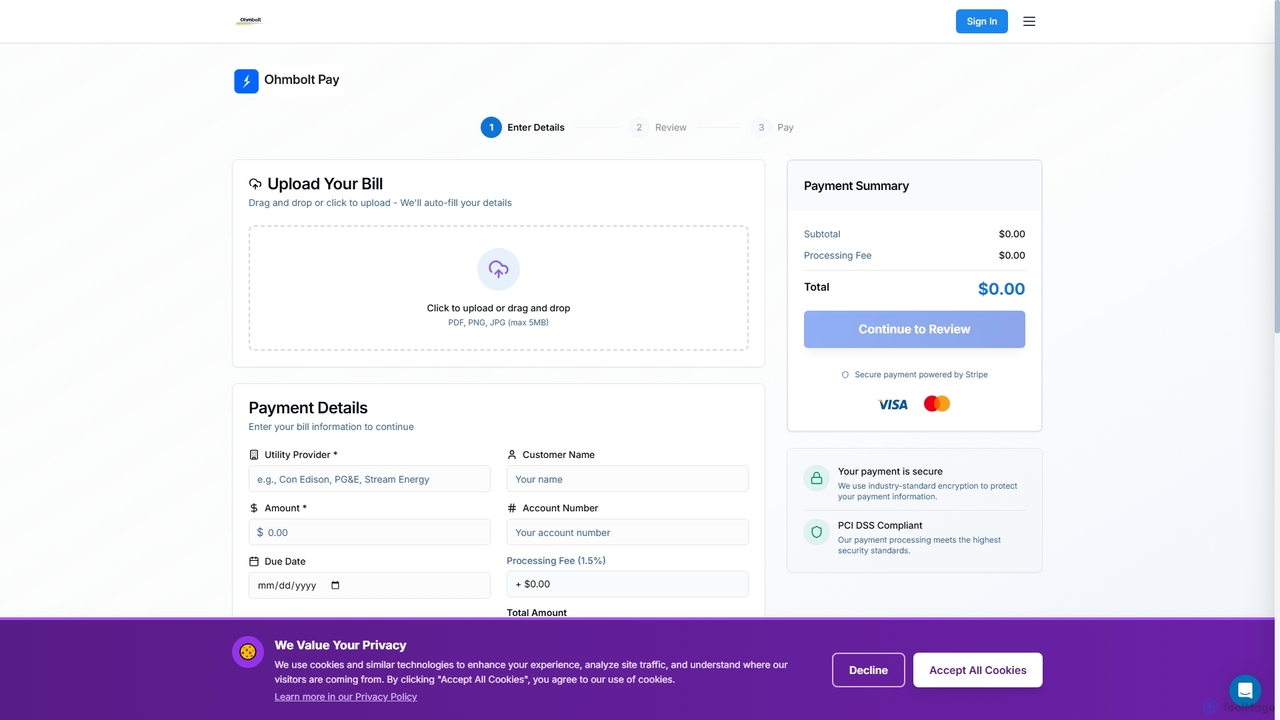Click the Sign In button
The height and width of the screenshot is (720, 1280).
pos(982,21)
